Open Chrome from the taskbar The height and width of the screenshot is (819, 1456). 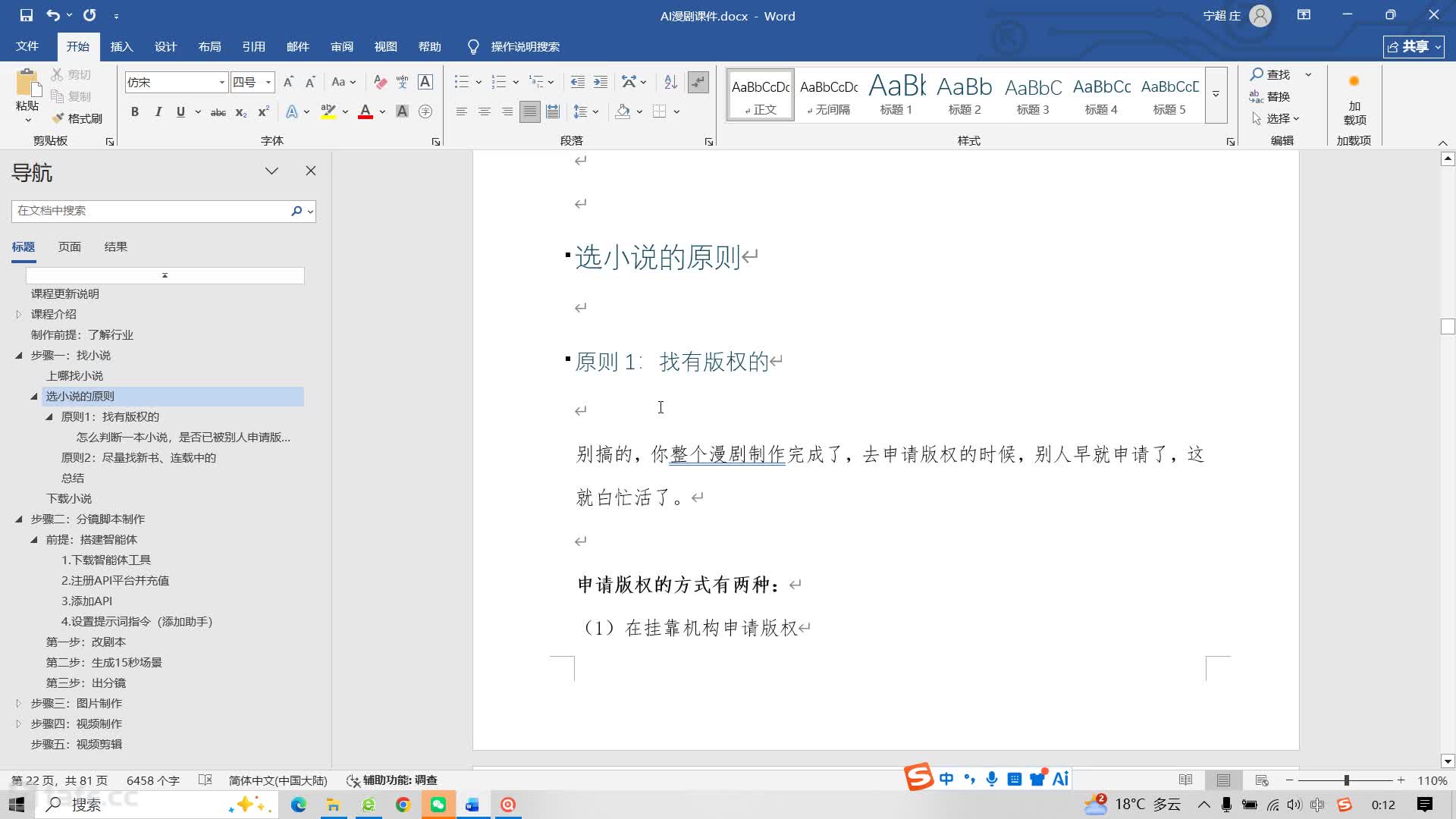tap(403, 805)
